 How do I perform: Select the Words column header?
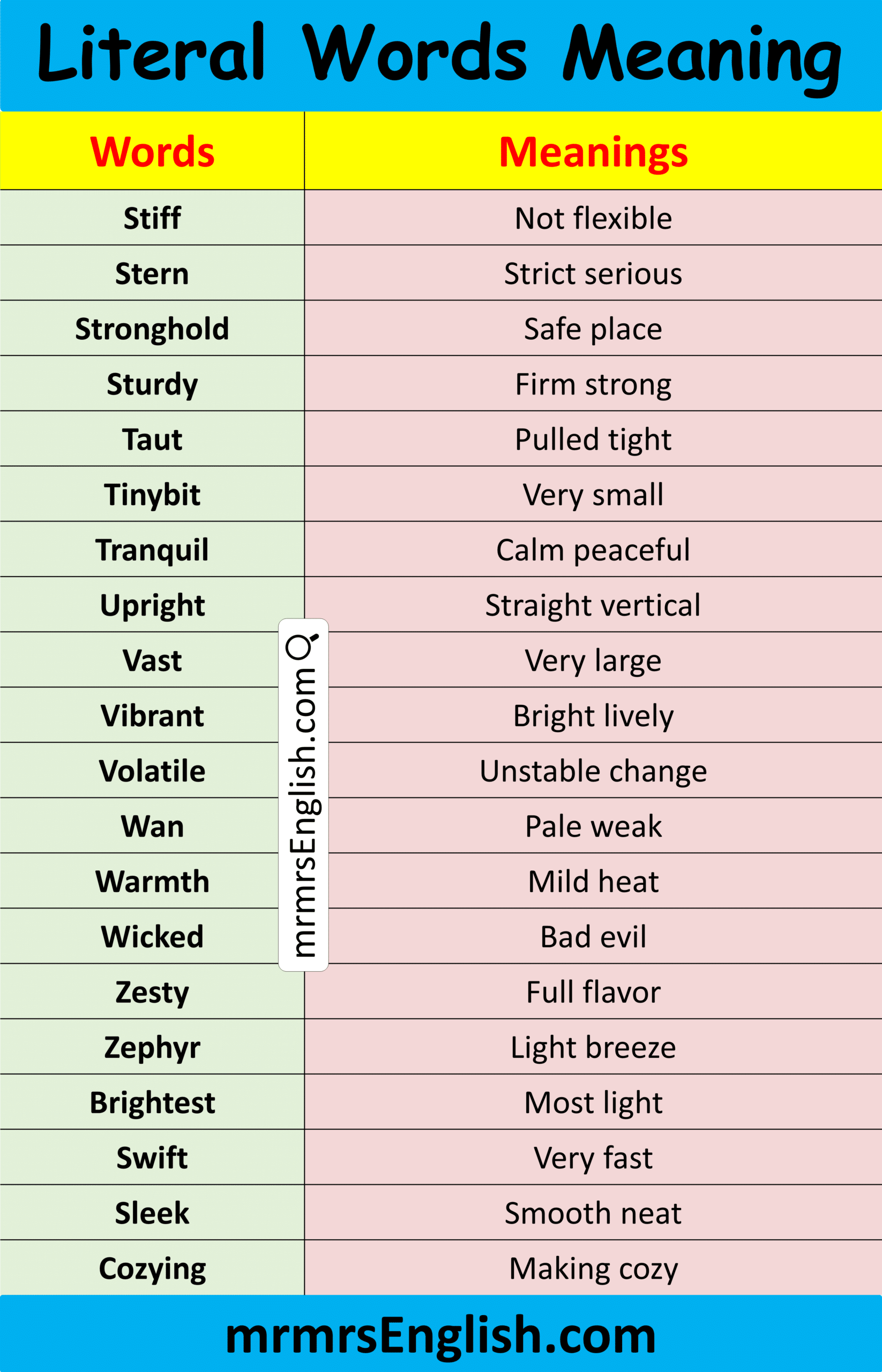tap(152, 152)
